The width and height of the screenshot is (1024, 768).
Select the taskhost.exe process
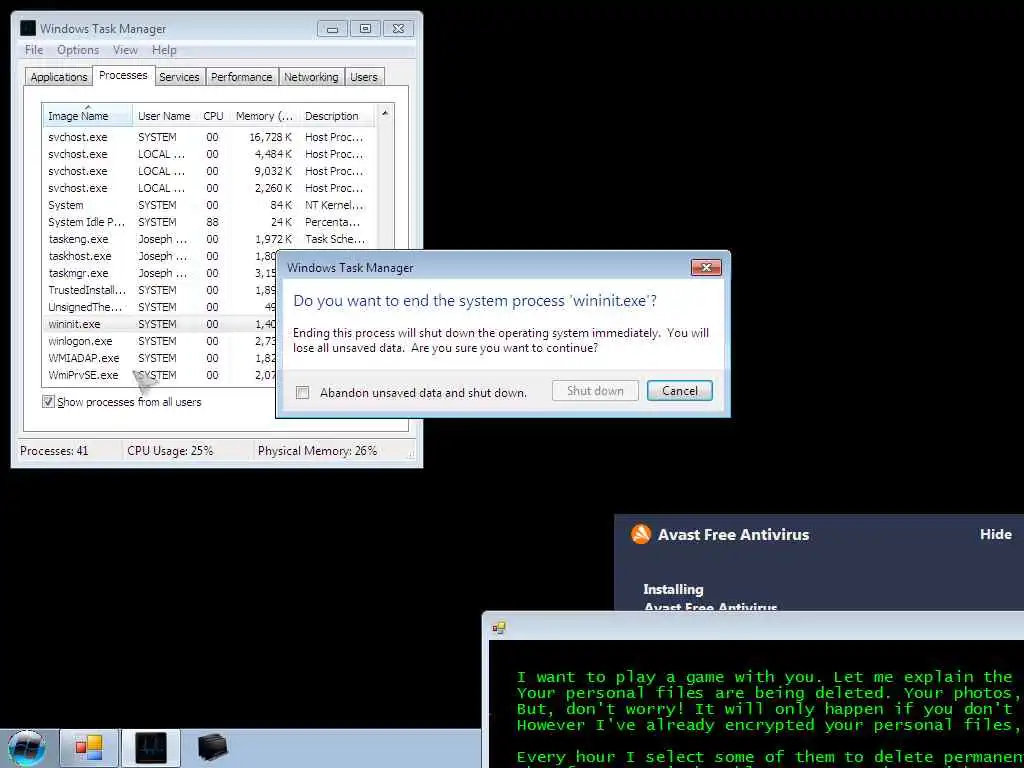pyautogui.click(x=160, y=256)
